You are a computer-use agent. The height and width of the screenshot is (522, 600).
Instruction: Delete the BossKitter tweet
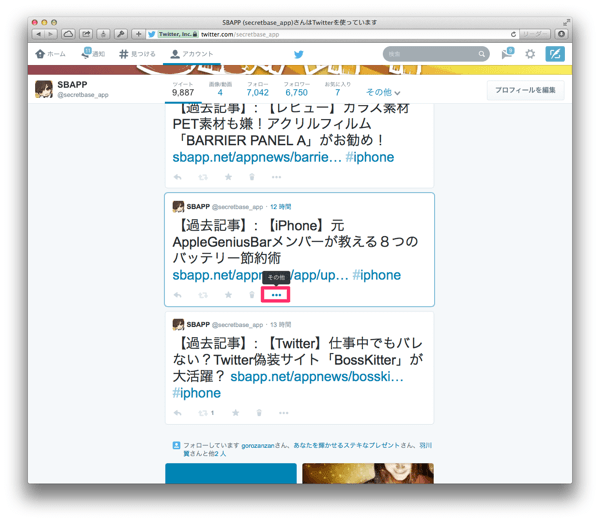(x=259, y=413)
